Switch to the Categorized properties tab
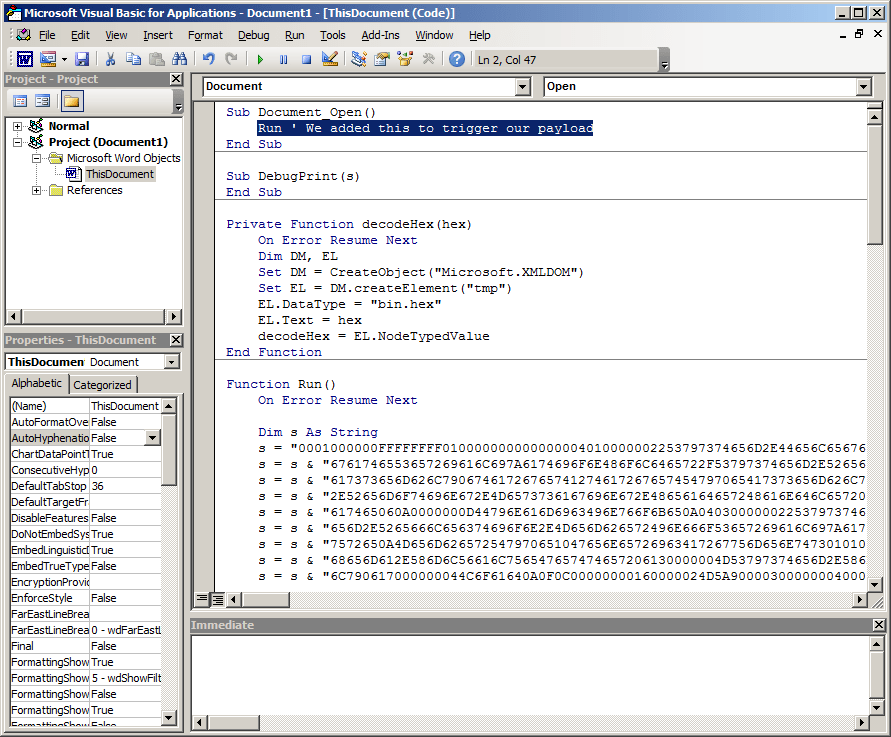 (102, 385)
